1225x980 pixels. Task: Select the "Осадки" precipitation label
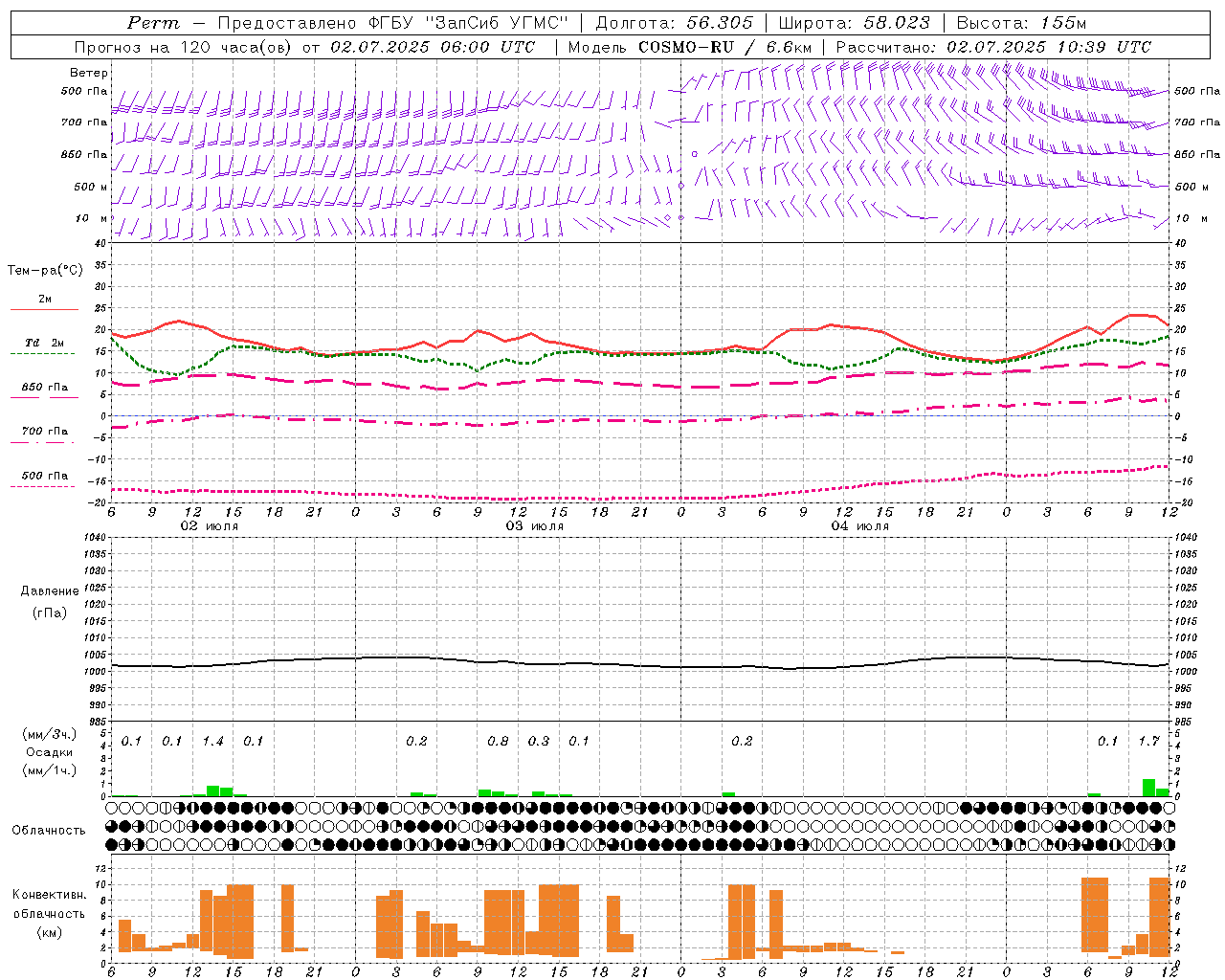(50, 752)
